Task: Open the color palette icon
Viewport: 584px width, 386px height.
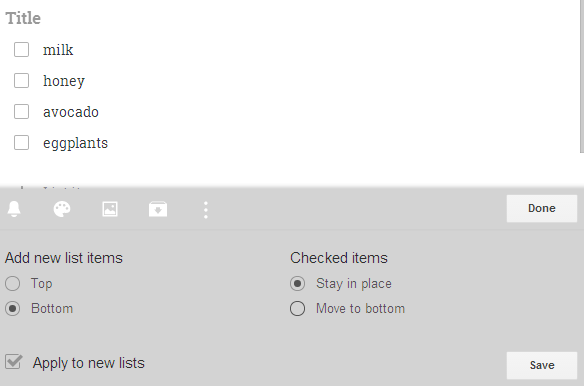Action: coord(62,209)
